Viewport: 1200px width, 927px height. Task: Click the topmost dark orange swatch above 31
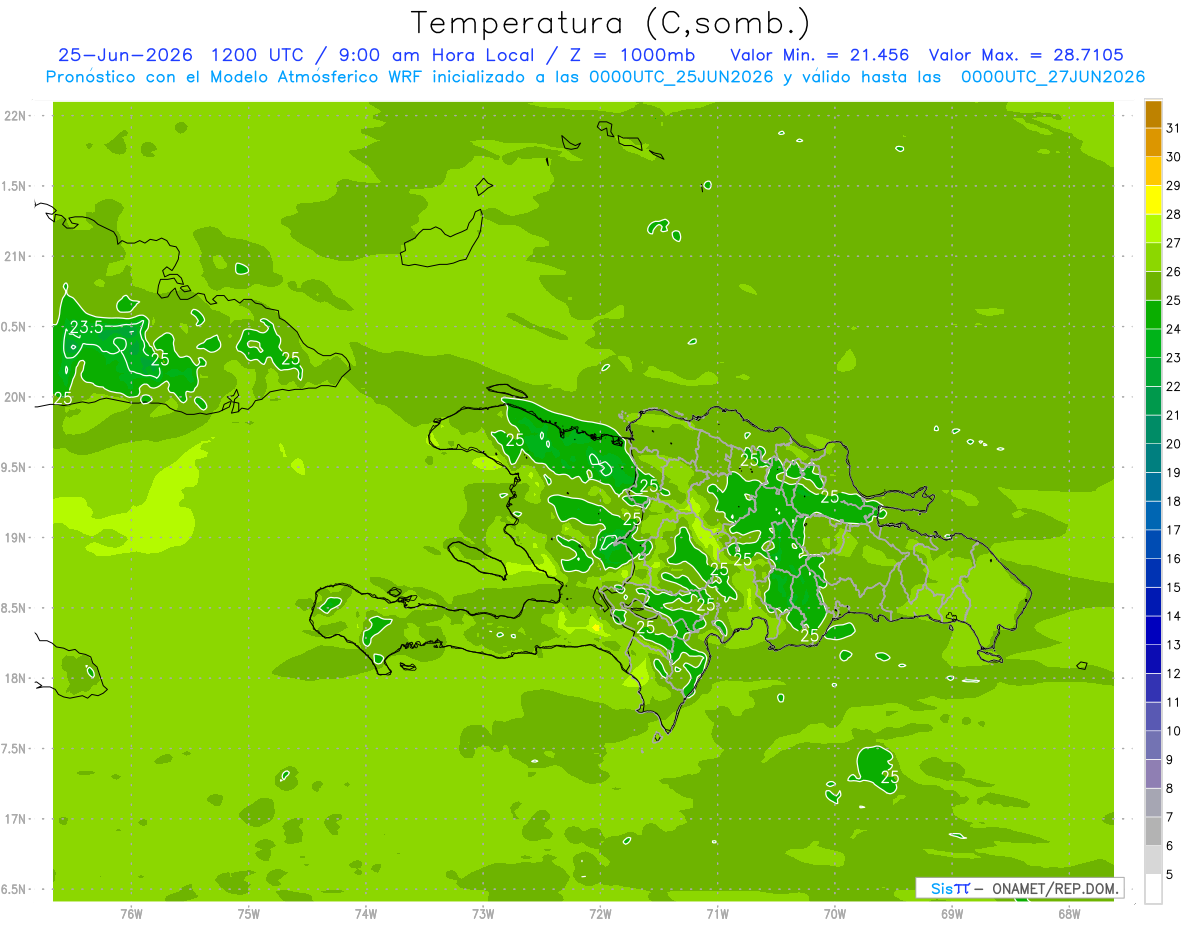tap(1153, 114)
